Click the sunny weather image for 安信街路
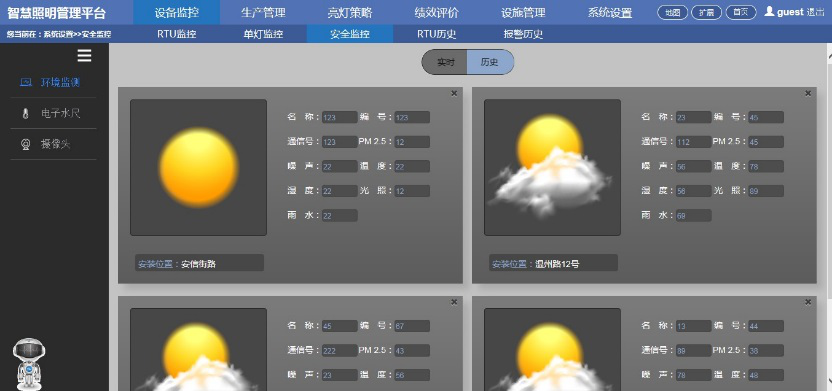 198,167
